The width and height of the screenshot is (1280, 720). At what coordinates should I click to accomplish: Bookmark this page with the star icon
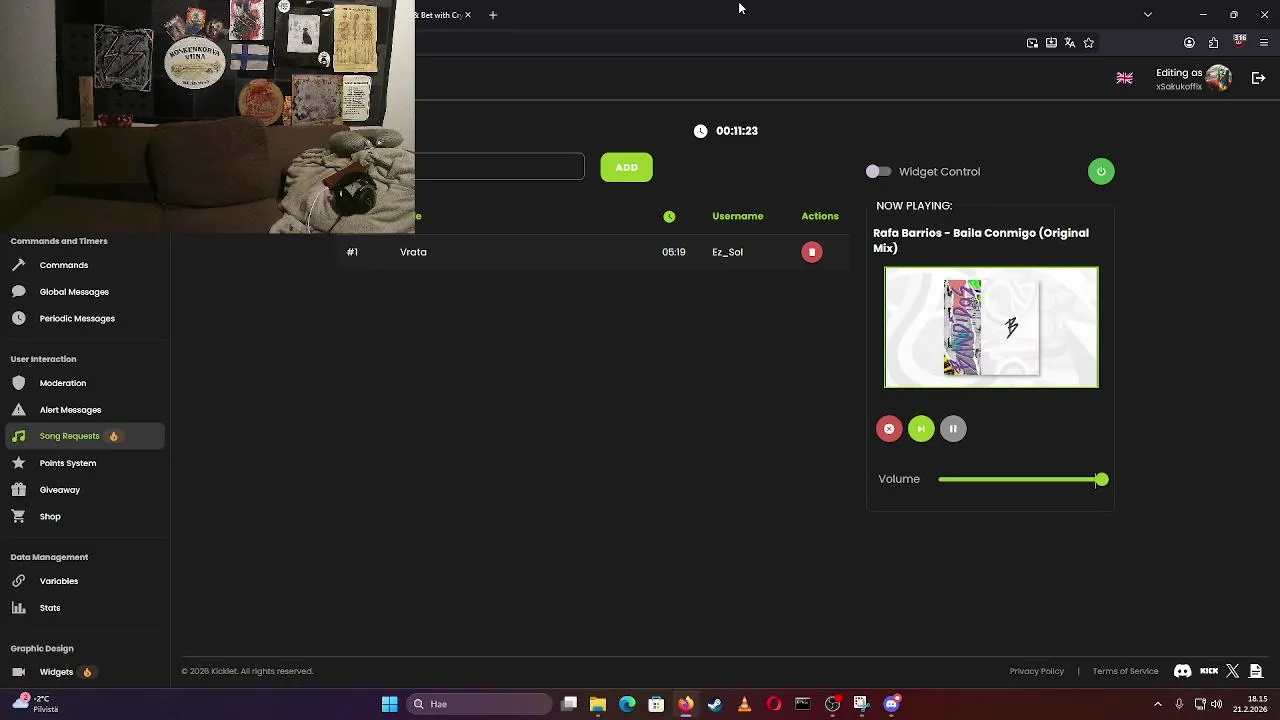1089,43
